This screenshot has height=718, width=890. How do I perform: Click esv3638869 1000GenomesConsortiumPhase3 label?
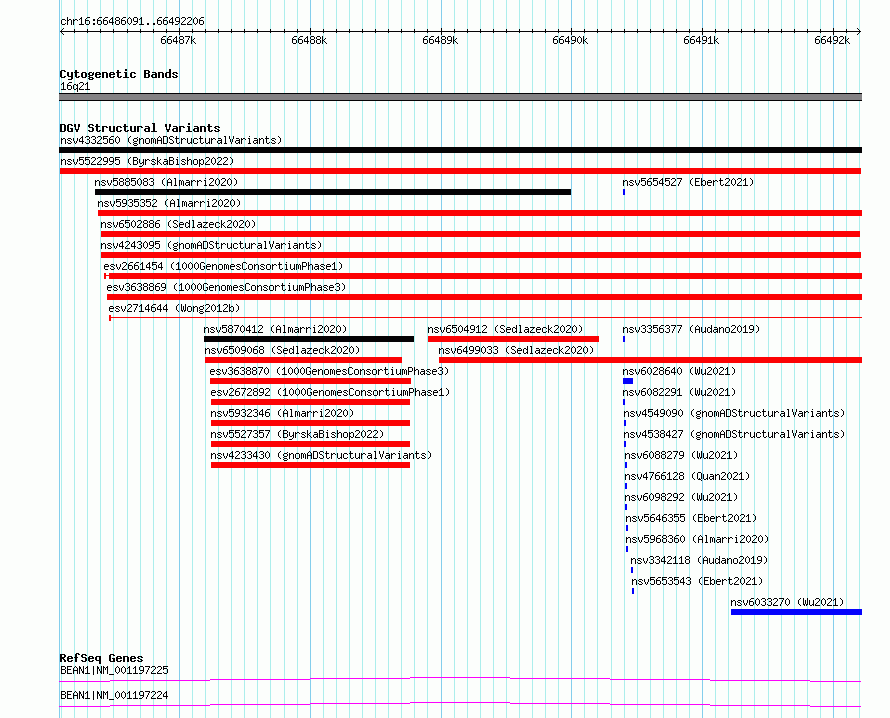(226, 287)
